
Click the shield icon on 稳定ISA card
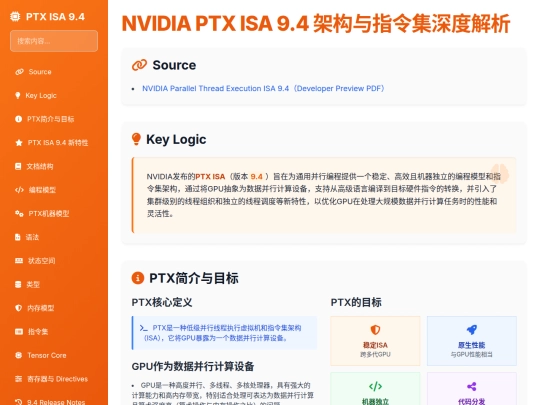(375, 330)
